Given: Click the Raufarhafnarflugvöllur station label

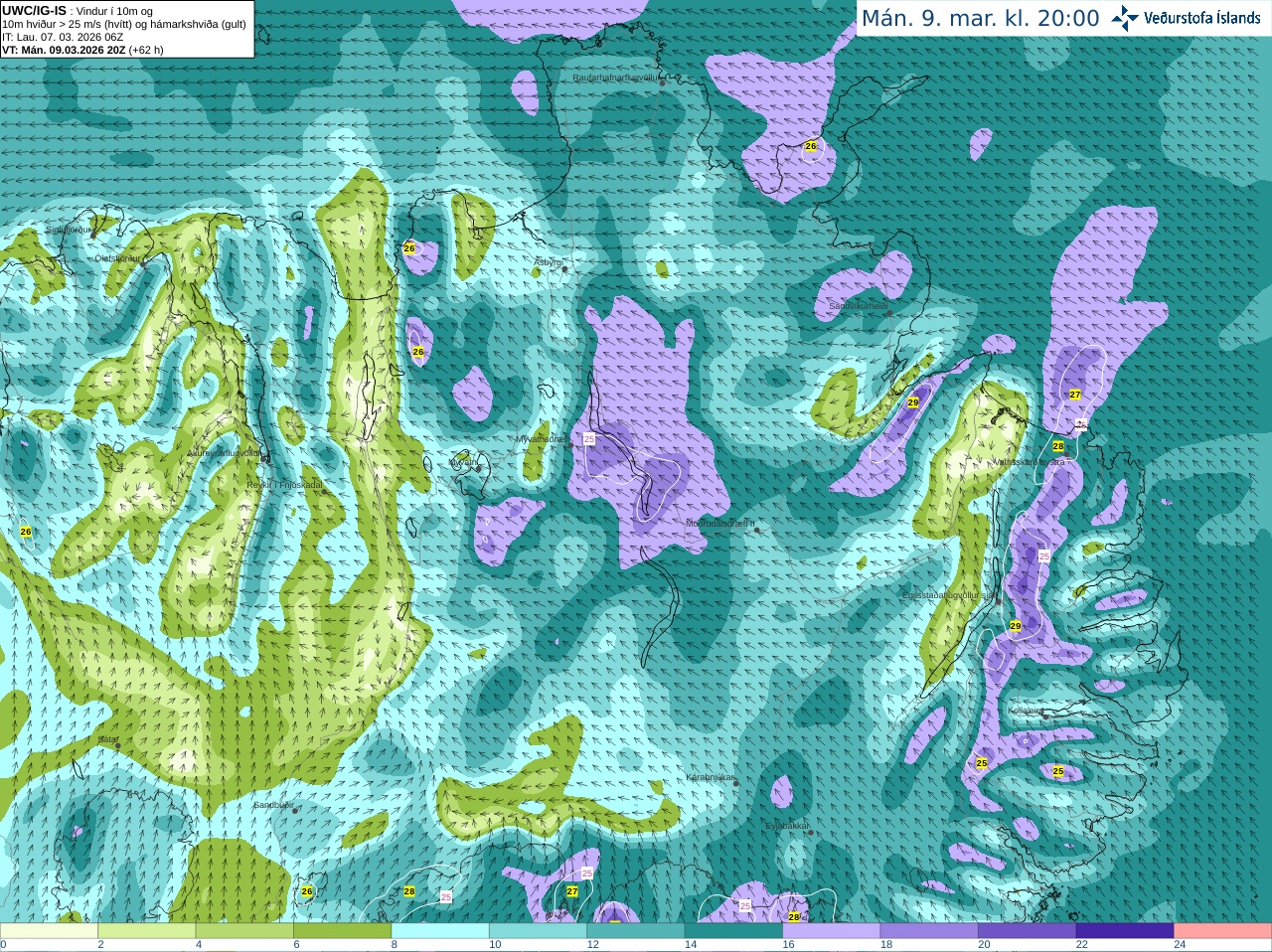Looking at the screenshot, I should pyautogui.click(x=616, y=77).
